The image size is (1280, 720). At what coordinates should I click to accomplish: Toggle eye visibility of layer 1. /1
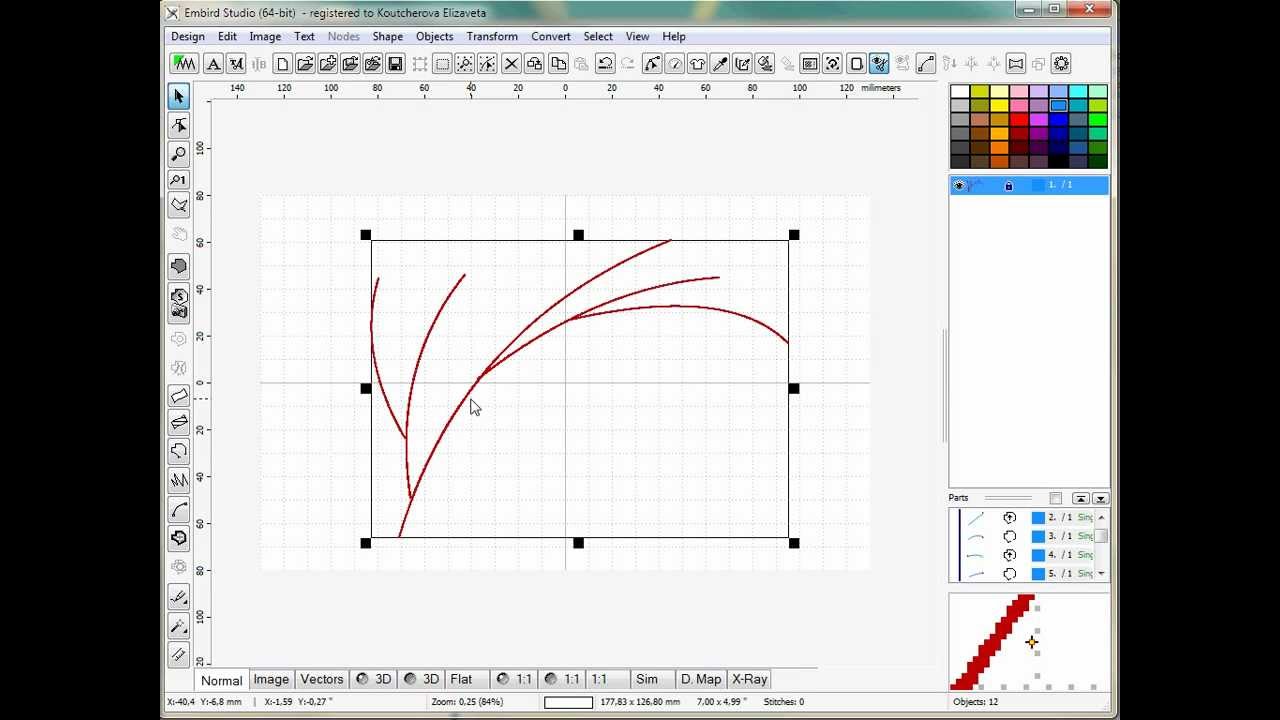[959, 186]
